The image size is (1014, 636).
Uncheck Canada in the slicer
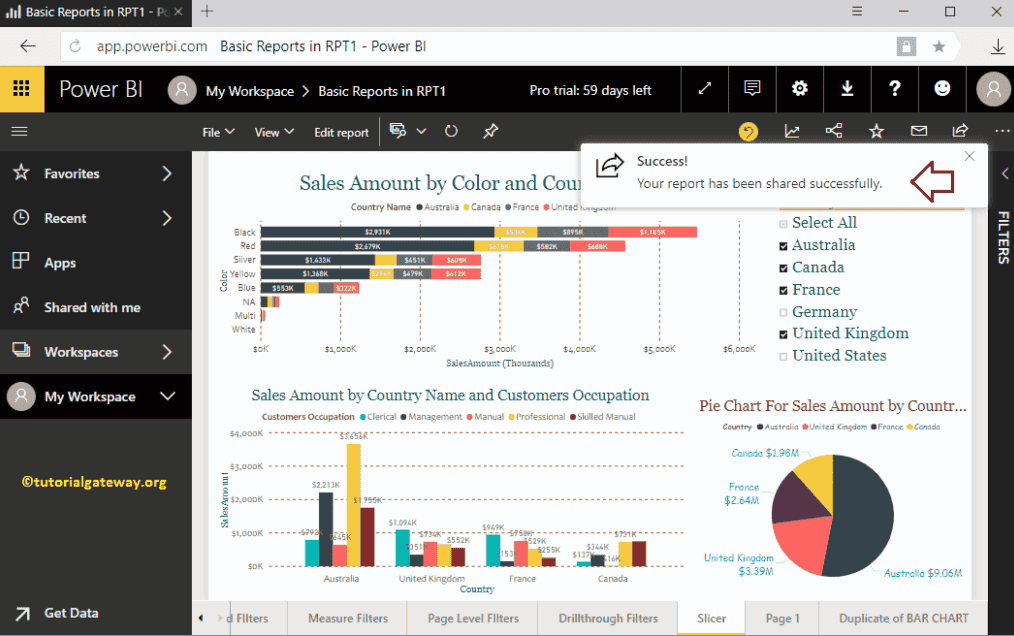783,268
